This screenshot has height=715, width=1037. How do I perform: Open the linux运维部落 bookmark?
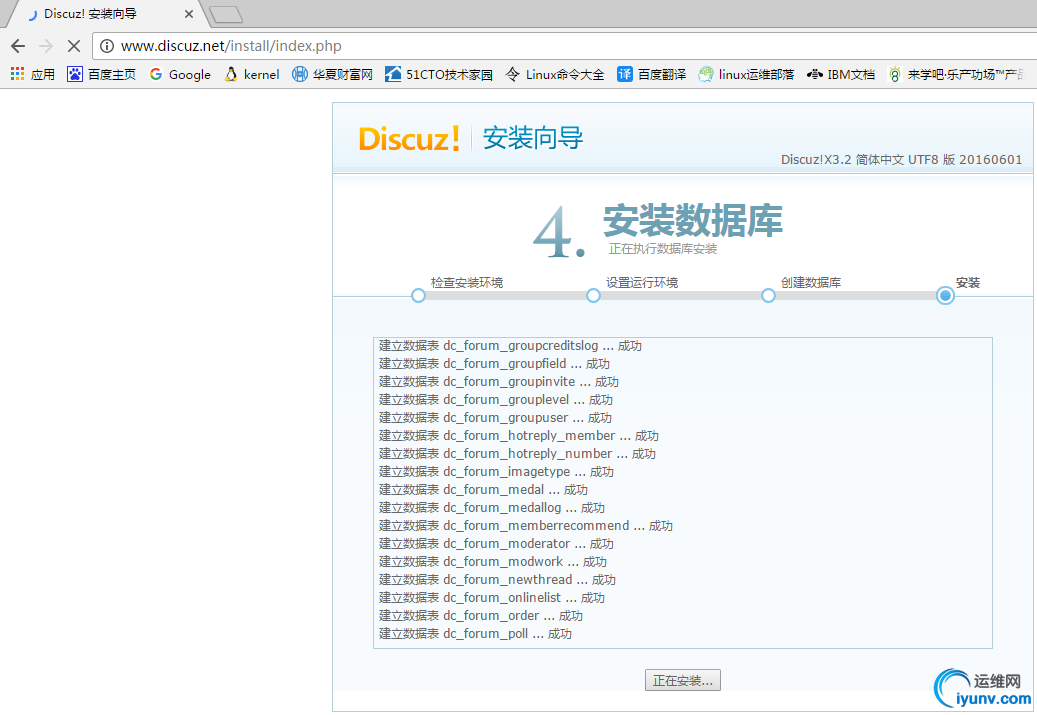click(747, 74)
